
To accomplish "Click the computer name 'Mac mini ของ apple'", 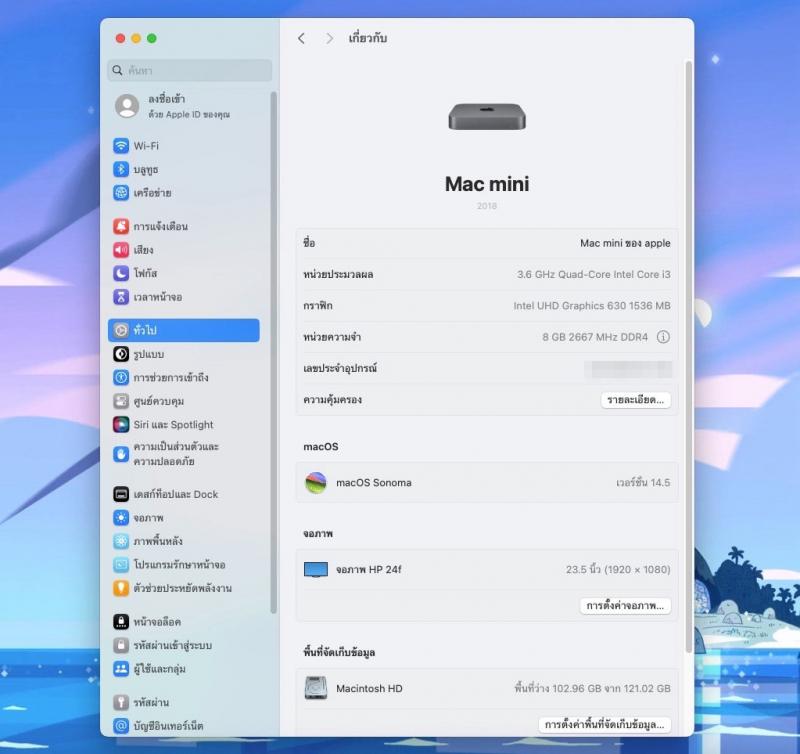I will pyautogui.click(x=625, y=243).
